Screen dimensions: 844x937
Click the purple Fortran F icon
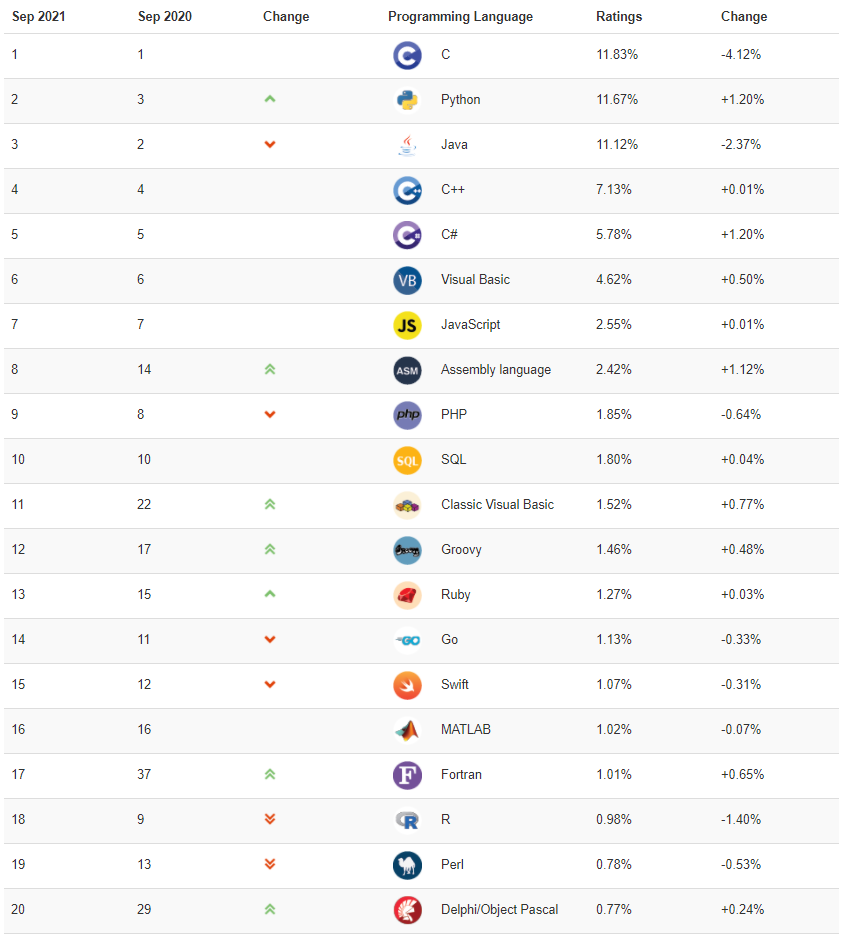coord(407,775)
